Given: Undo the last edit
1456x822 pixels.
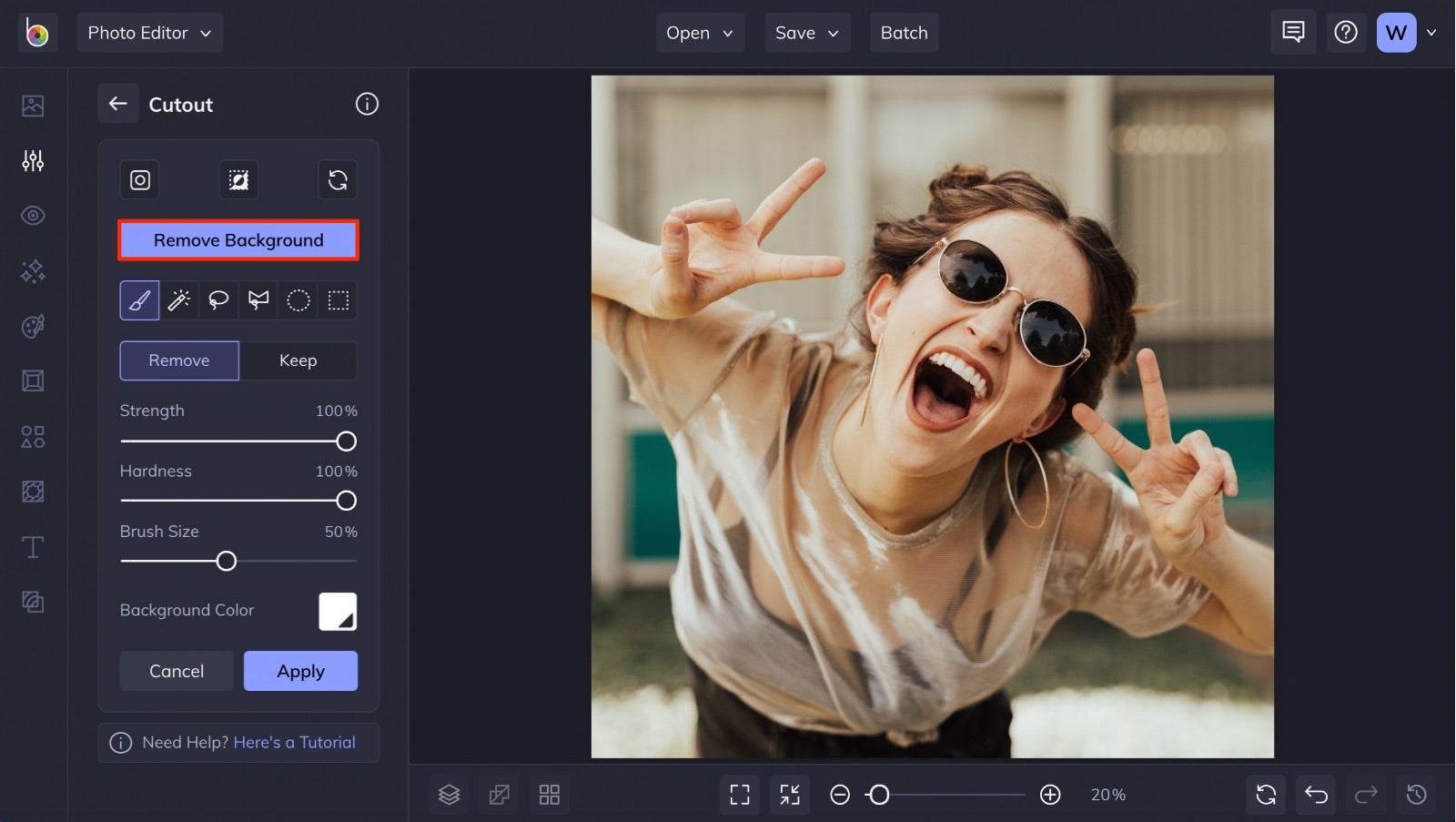Looking at the screenshot, I should (1315, 794).
